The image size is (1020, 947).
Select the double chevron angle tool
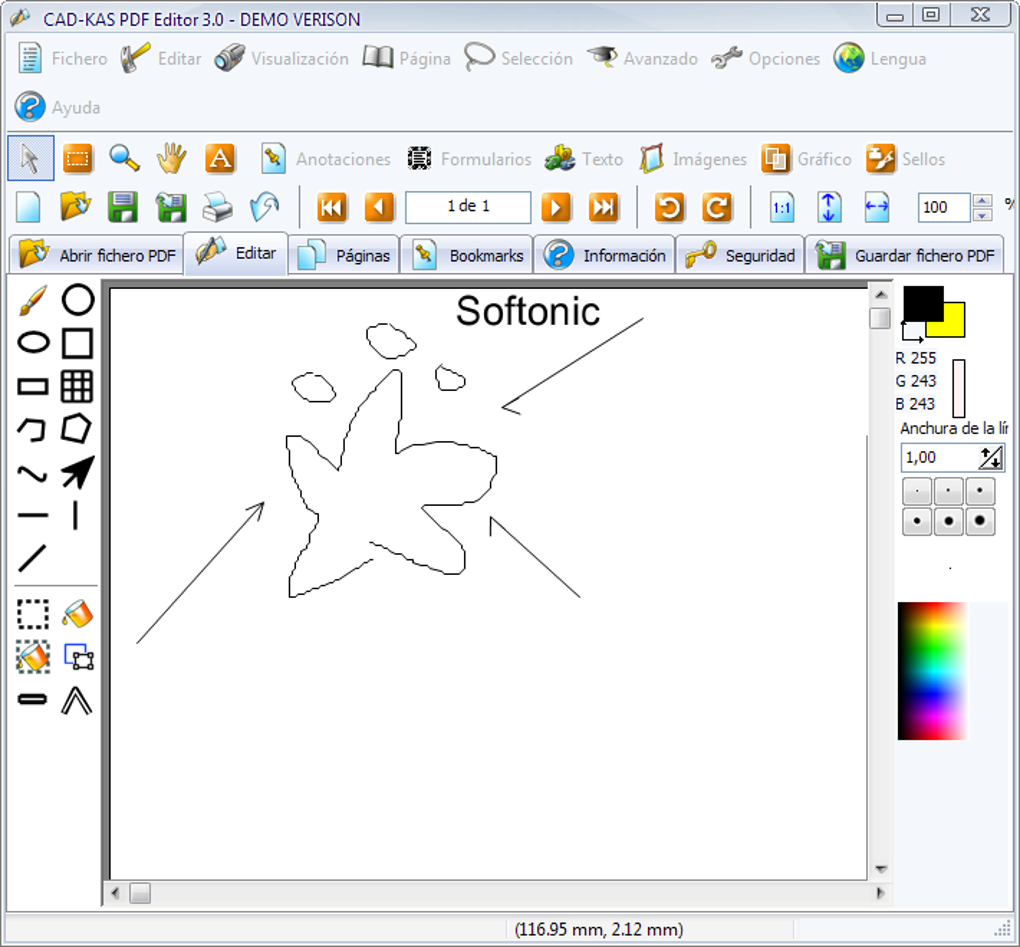pos(77,701)
